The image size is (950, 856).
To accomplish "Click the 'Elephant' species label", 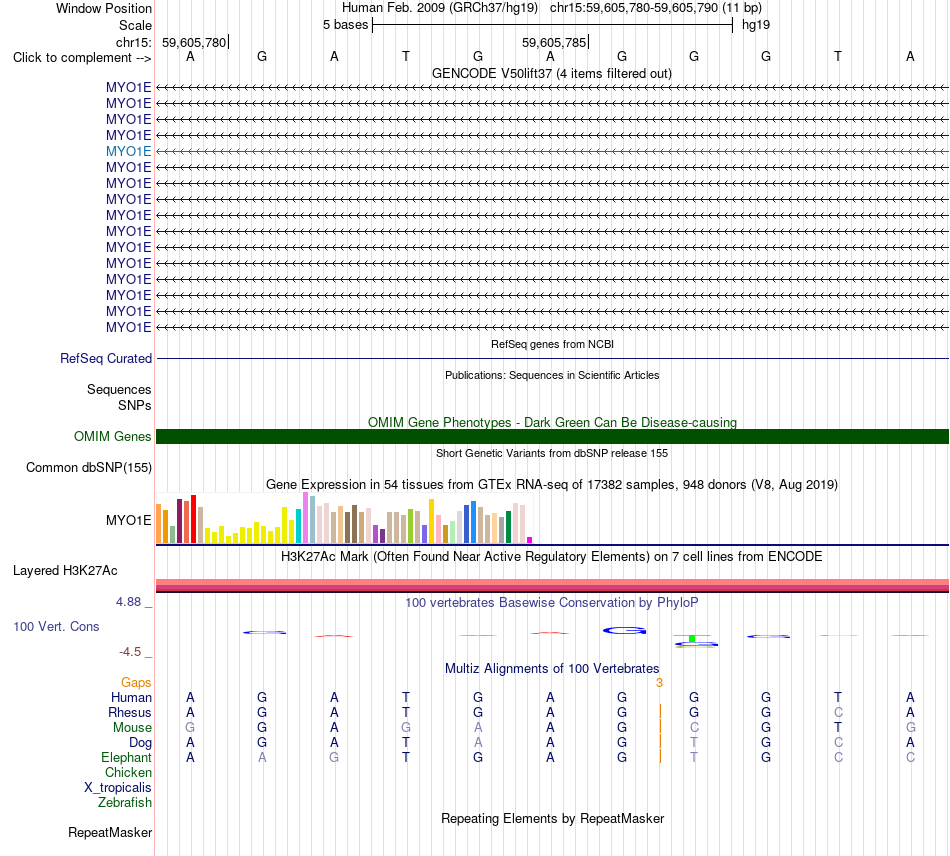I will point(126,758).
